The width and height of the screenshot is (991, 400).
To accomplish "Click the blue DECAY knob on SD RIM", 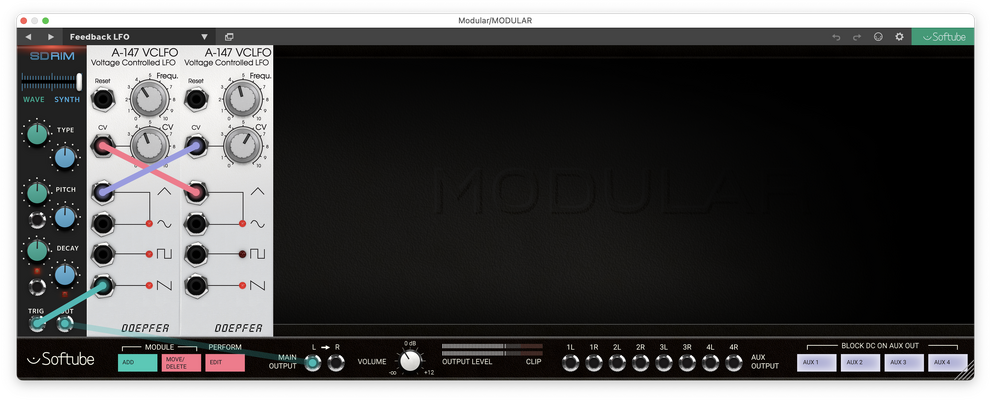I will pyautogui.click(x=65, y=275).
